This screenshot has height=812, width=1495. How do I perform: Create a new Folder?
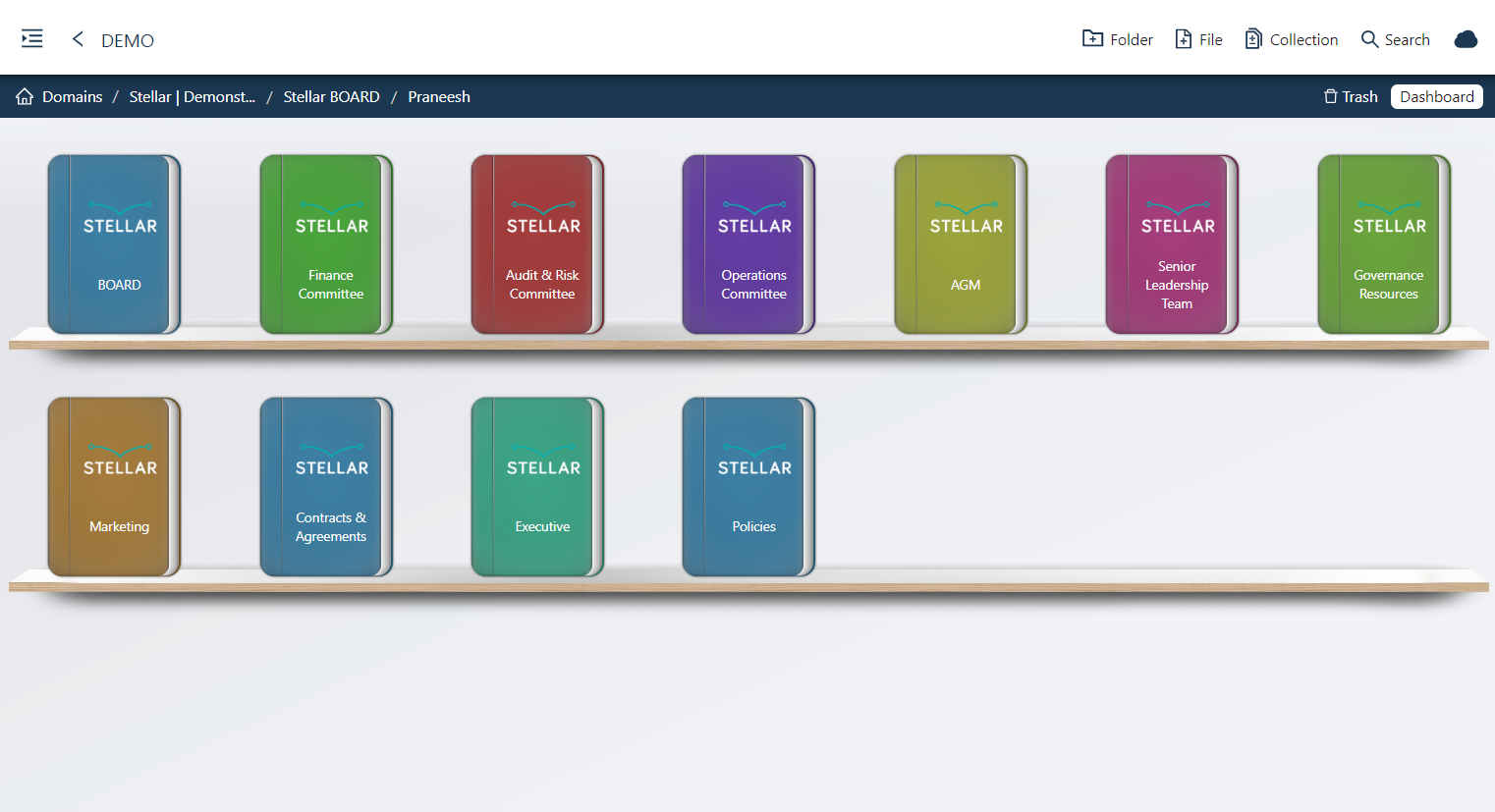[1117, 39]
